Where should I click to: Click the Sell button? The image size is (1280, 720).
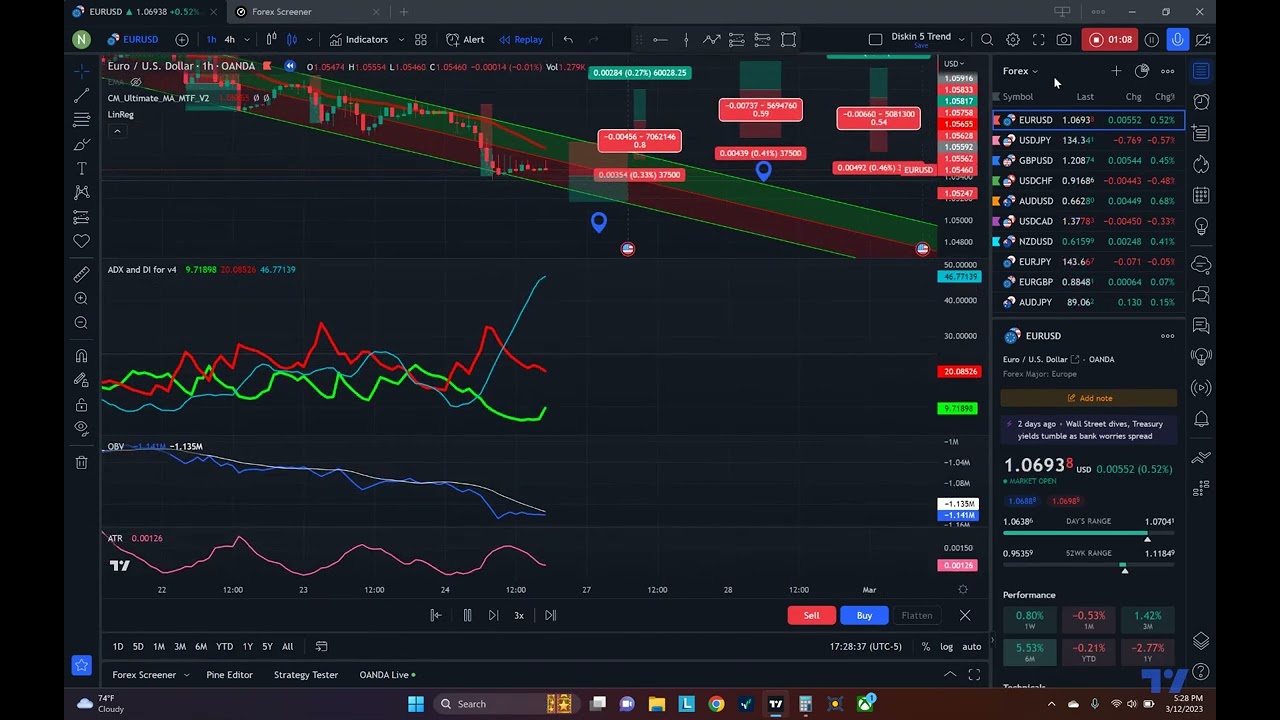pos(811,615)
